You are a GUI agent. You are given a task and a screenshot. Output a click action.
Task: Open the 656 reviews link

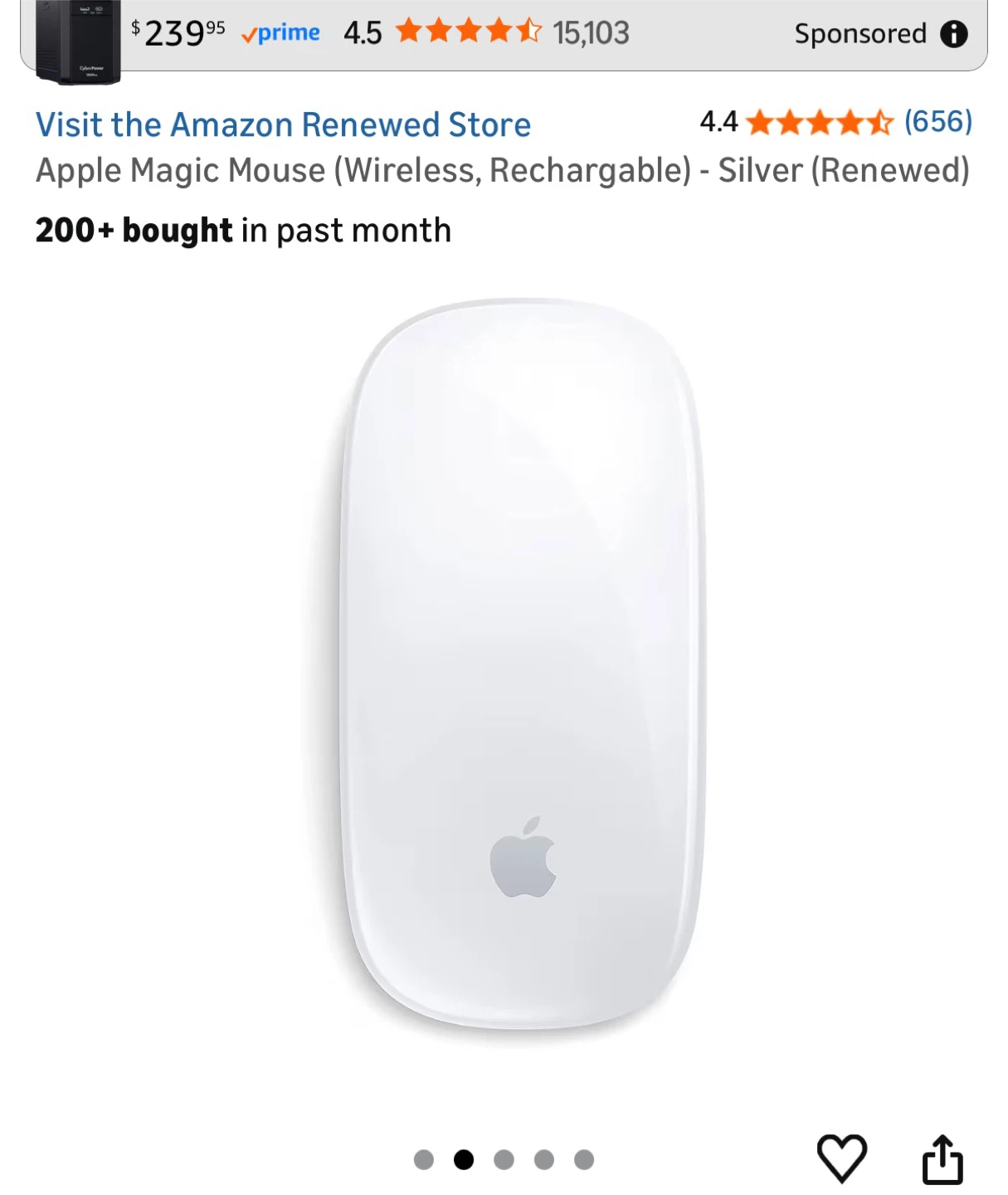point(938,122)
